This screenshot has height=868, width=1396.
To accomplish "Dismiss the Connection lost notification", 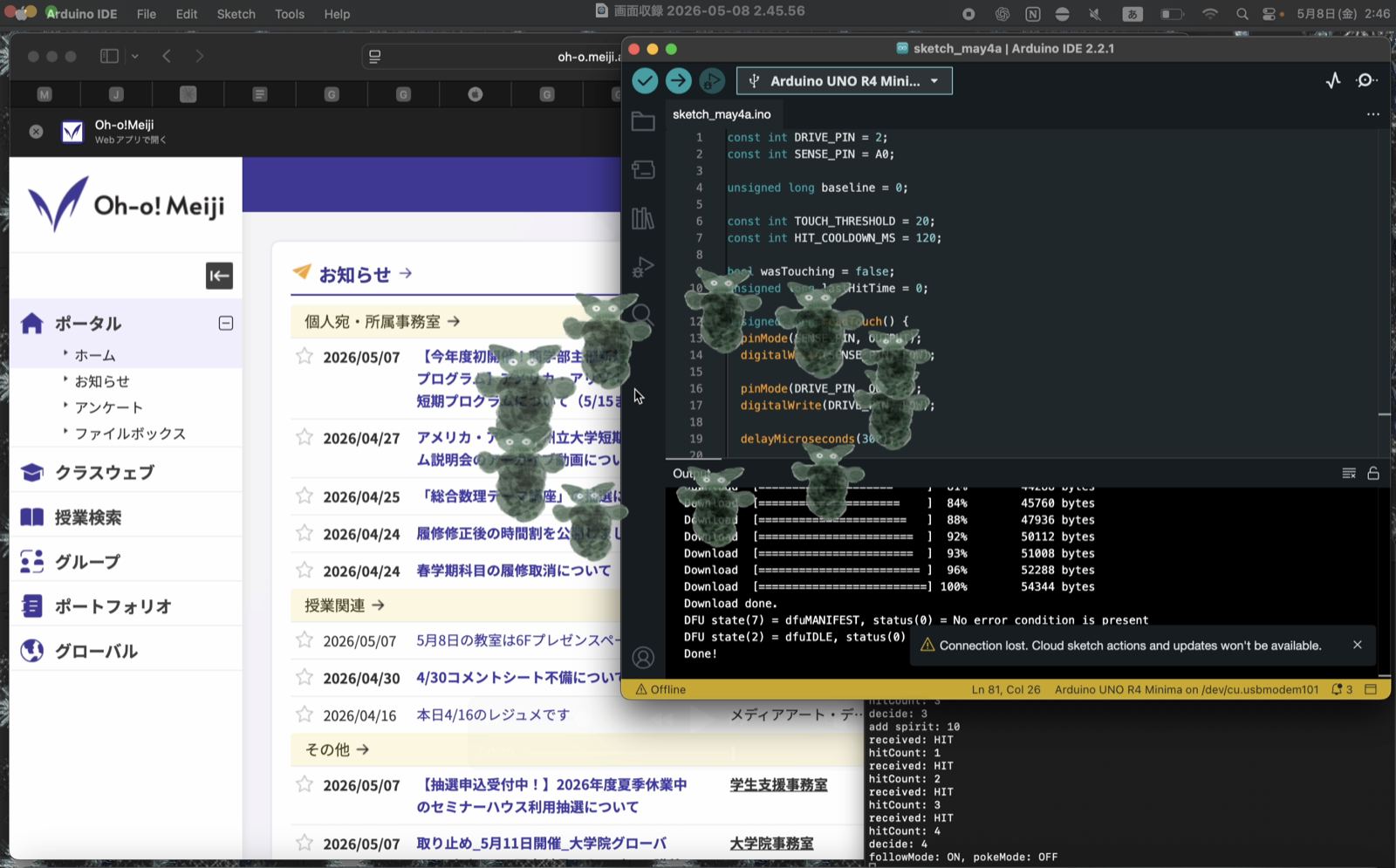I will (1358, 645).
